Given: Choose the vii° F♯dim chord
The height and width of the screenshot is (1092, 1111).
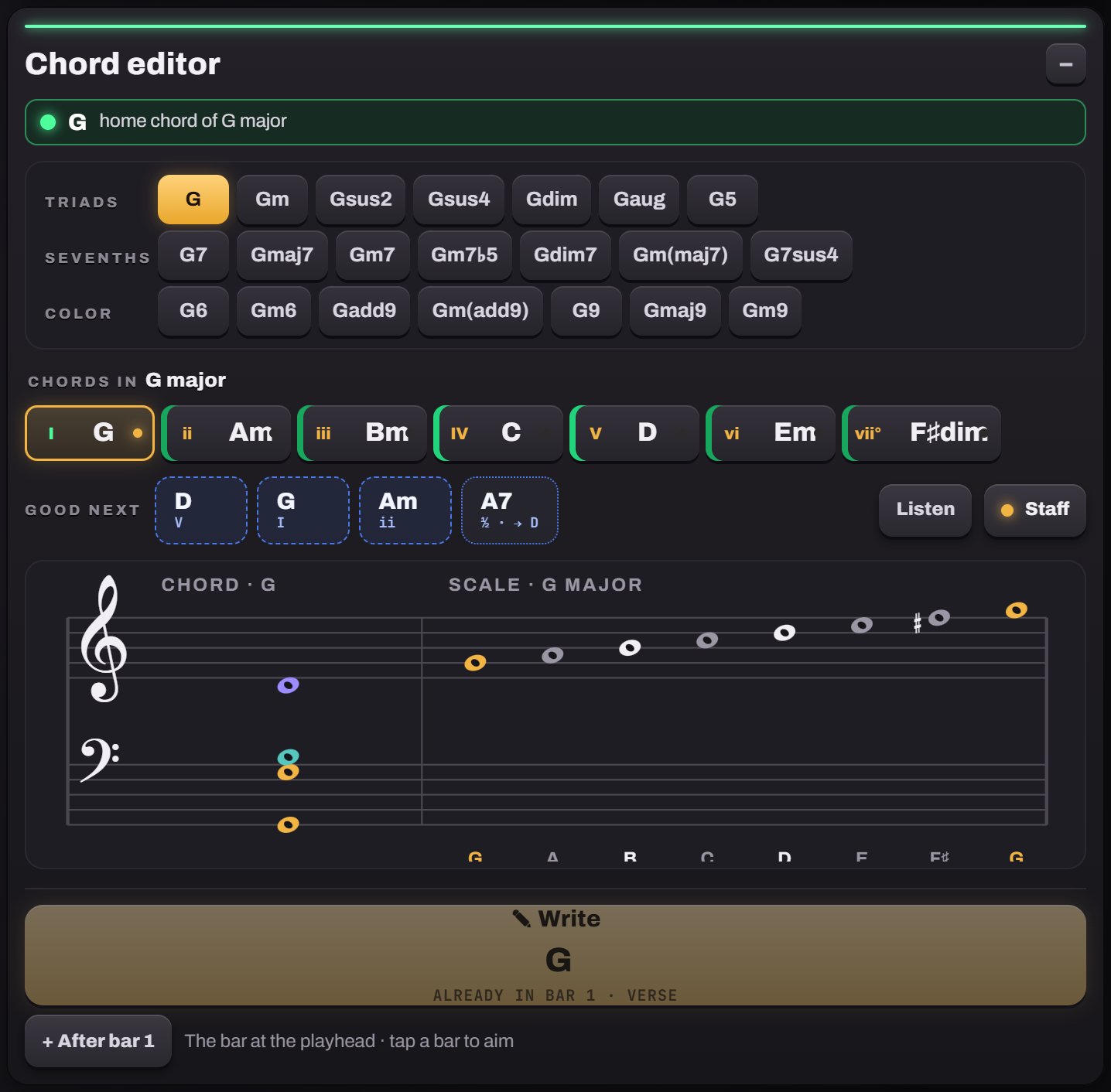Looking at the screenshot, I should (x=921, y=433).
